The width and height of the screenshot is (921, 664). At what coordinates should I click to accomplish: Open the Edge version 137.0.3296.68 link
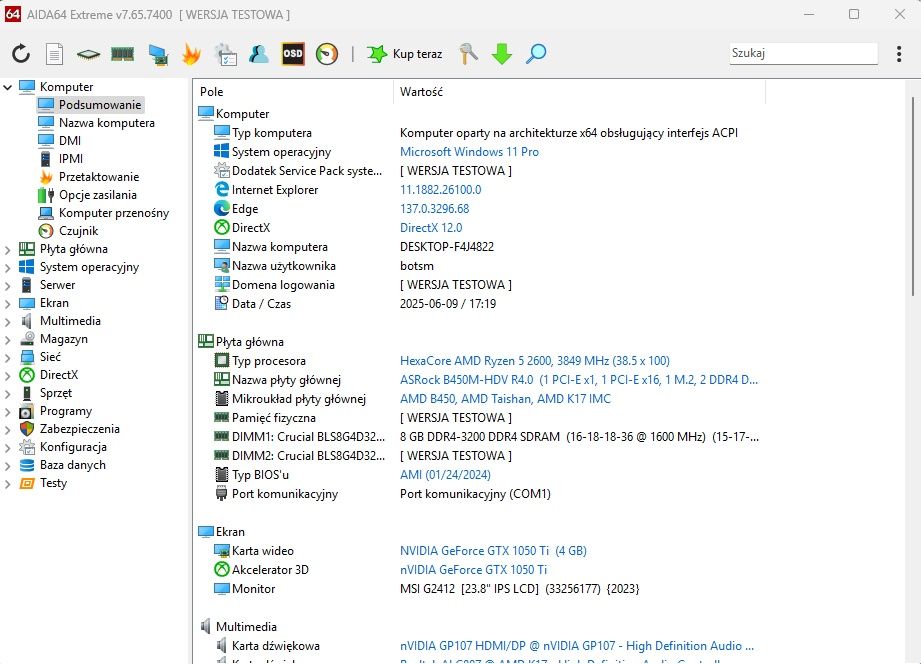coord(435,209)
